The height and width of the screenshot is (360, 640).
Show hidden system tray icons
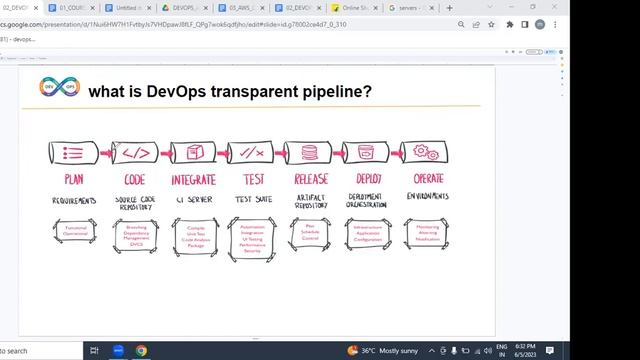coord(431,351)
